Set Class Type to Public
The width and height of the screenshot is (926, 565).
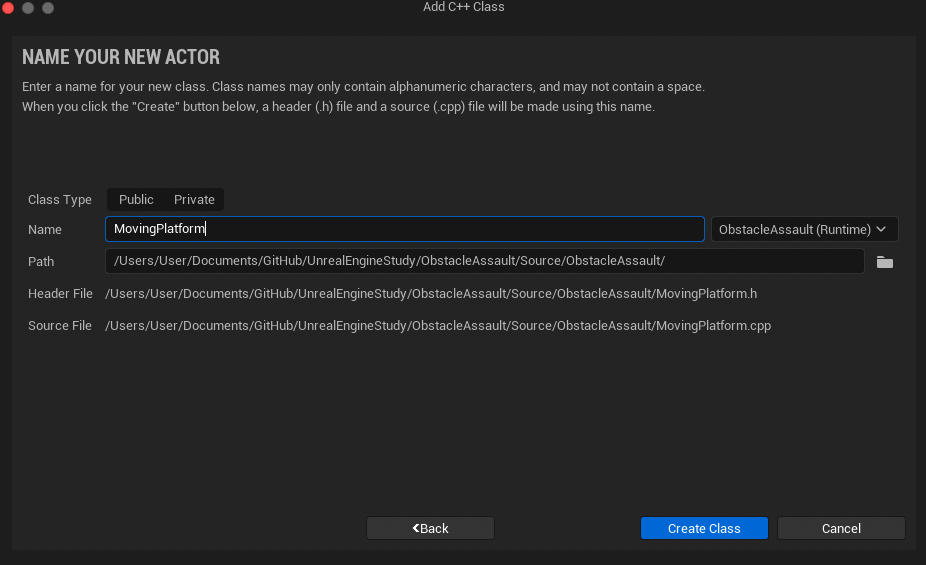point(136,200)
